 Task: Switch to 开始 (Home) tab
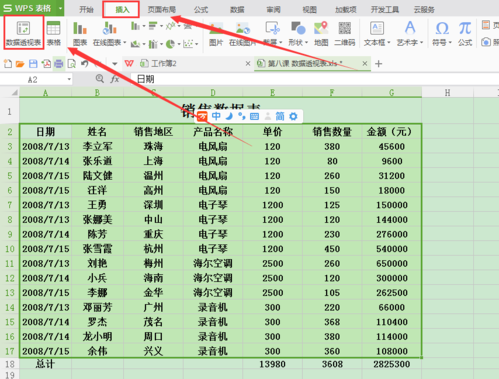[x=86, y=9]
